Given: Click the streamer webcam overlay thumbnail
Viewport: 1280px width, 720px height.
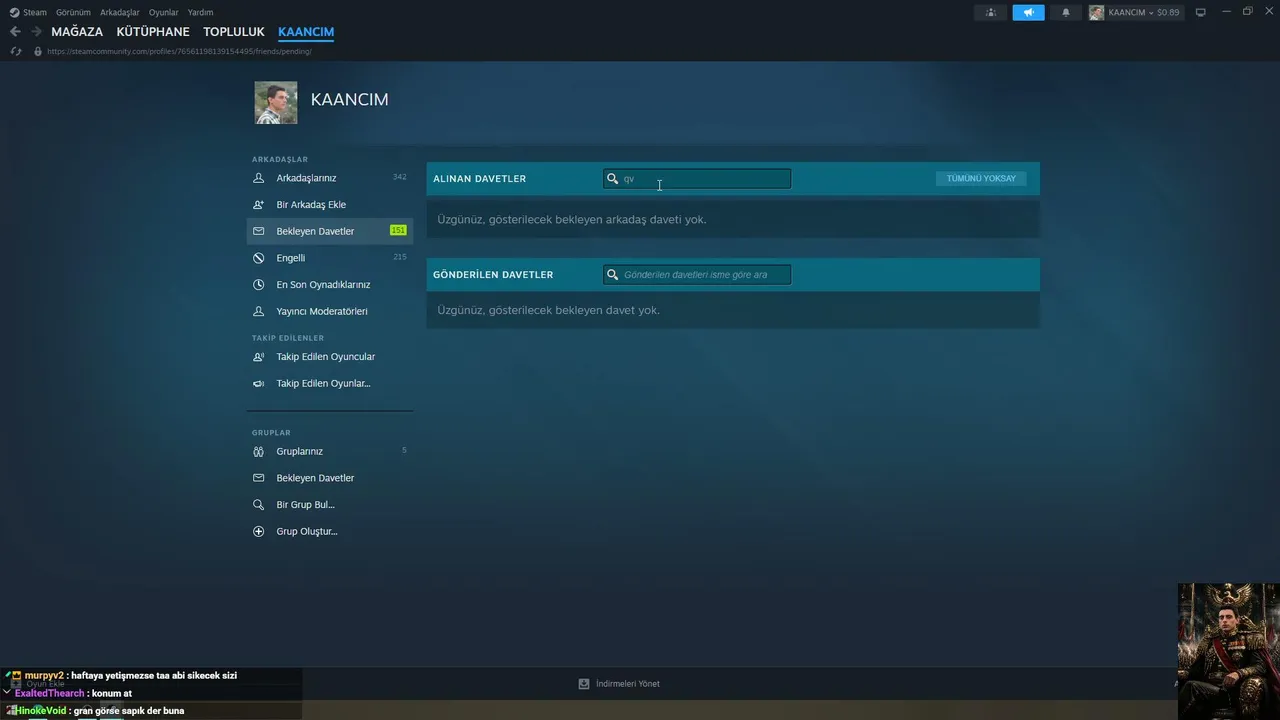Looking at the screenshot, I should pos(1228,651).
